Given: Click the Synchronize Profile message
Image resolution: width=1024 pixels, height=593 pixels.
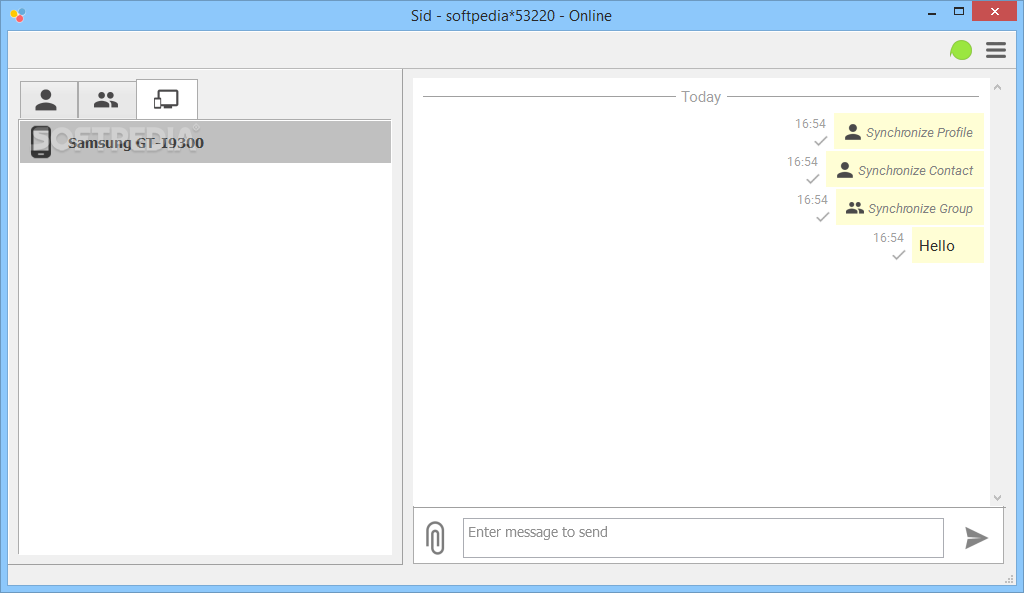Looking at the screenshot, I should (908, 132).
